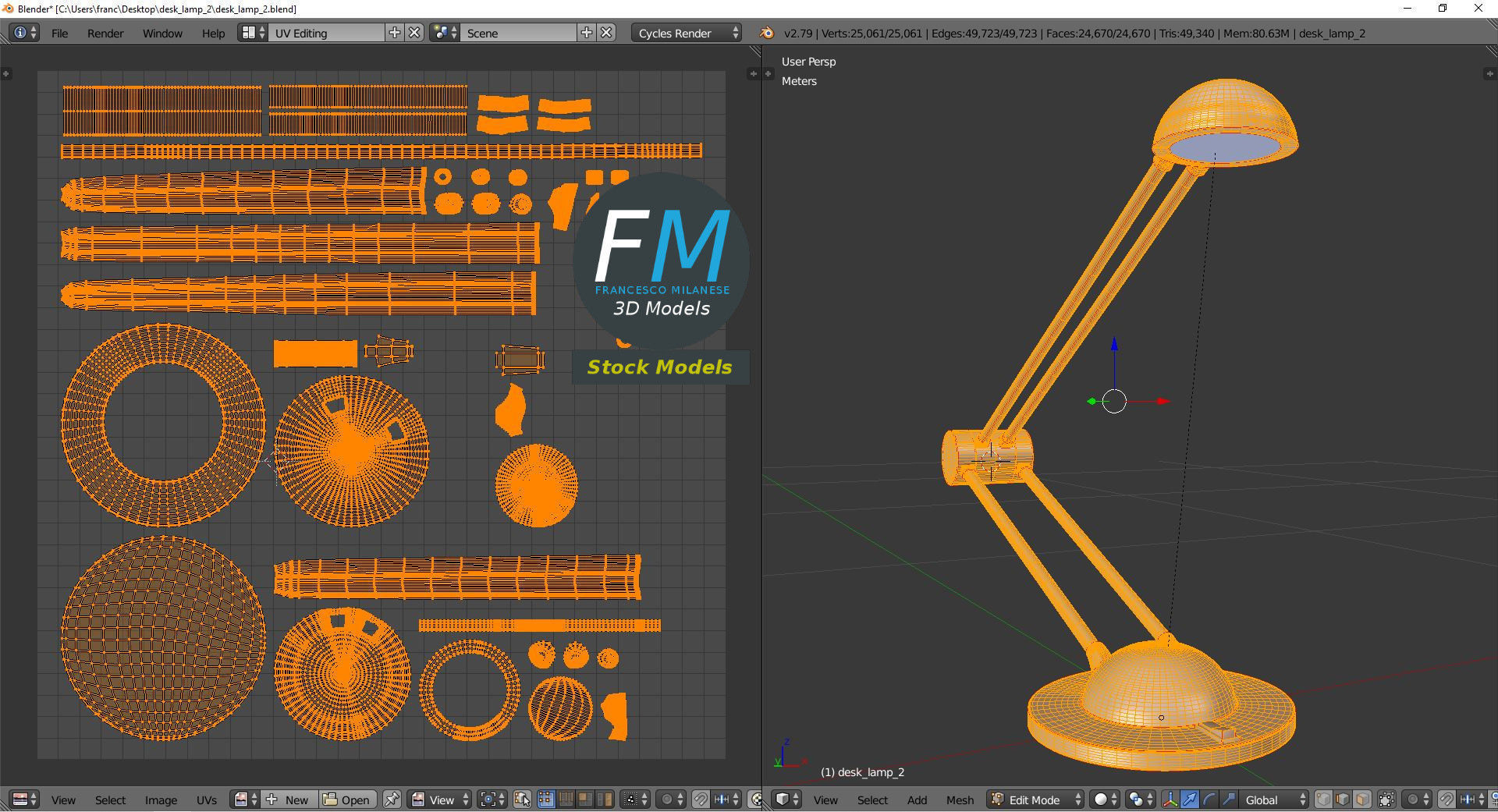This screenshot has width=1498, height=812.
Task: Browse screen layouts with the layout icon
Action: [x=253, y=33]
